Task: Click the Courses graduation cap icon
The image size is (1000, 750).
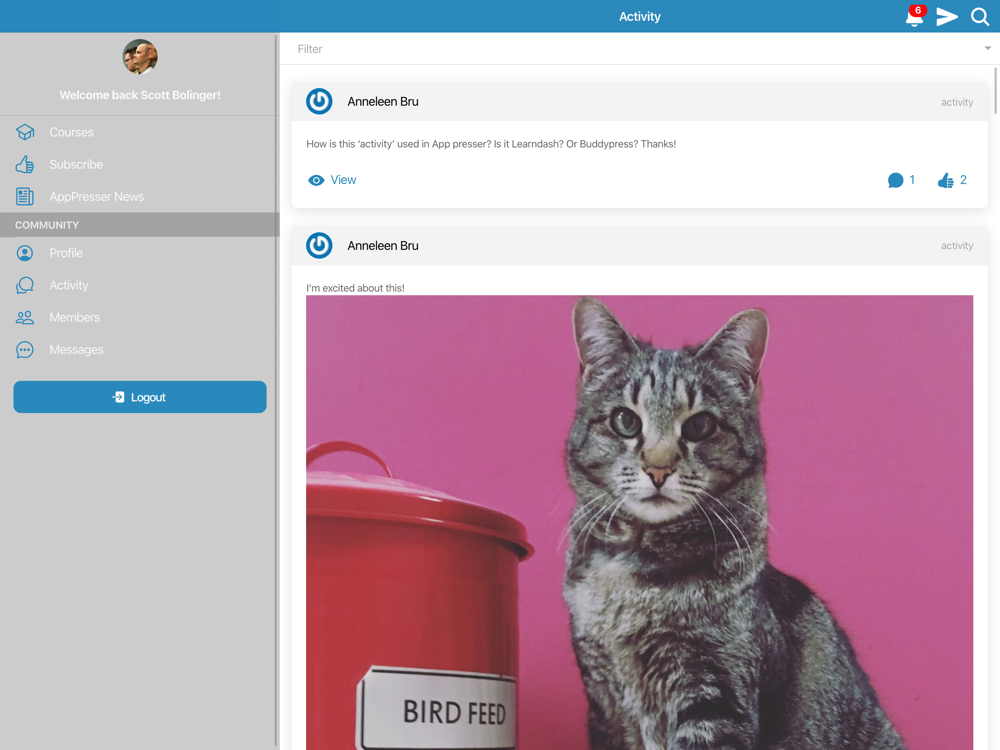Action: tap(25, 132)
